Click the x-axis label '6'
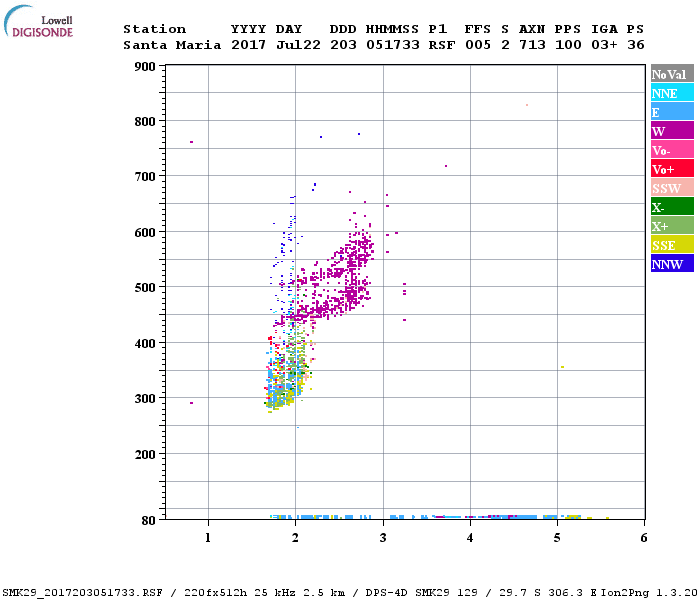This screenshot has width=700, height=600. coord(644,538)
